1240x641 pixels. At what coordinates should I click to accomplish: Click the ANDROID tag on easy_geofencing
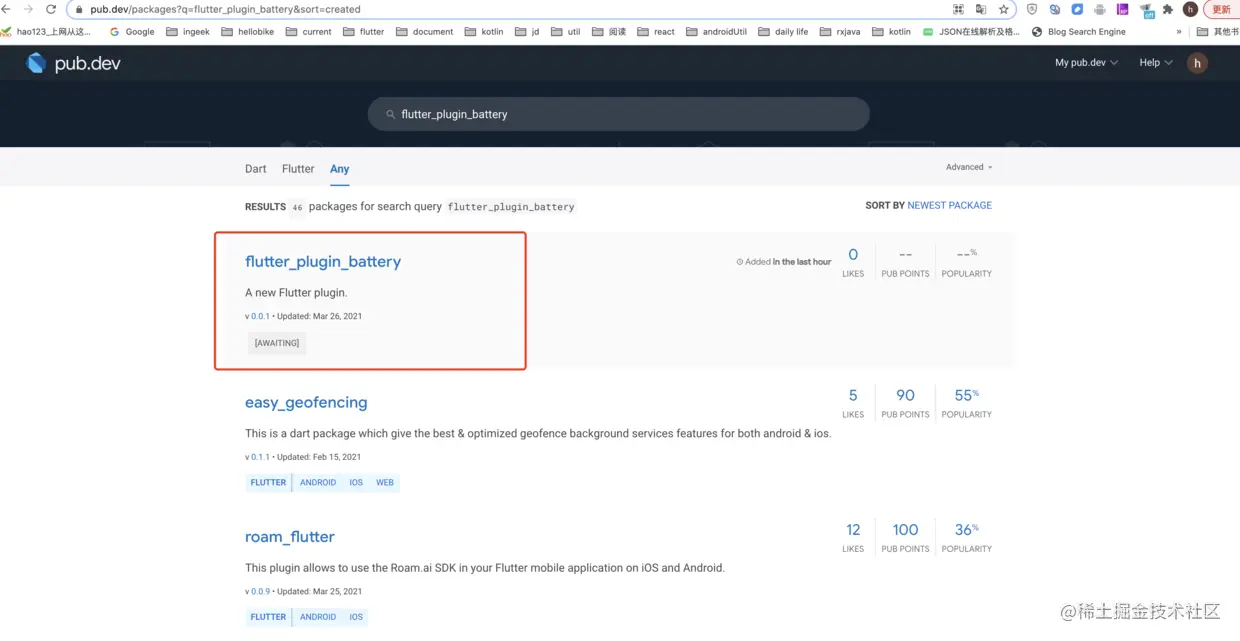318,482
